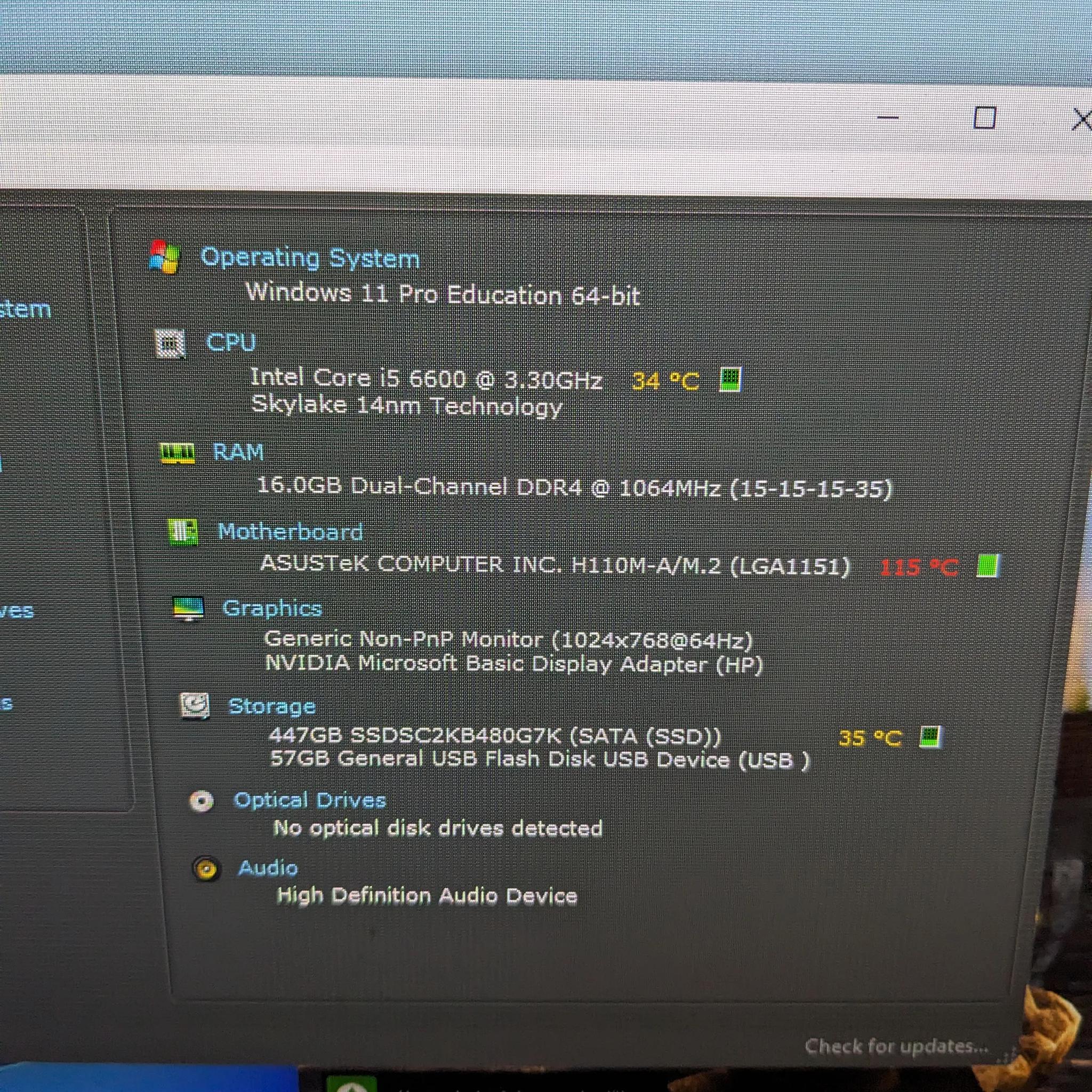Open the Storage section heading
The image size is (1092, 1092).
(x=272, y=706)
